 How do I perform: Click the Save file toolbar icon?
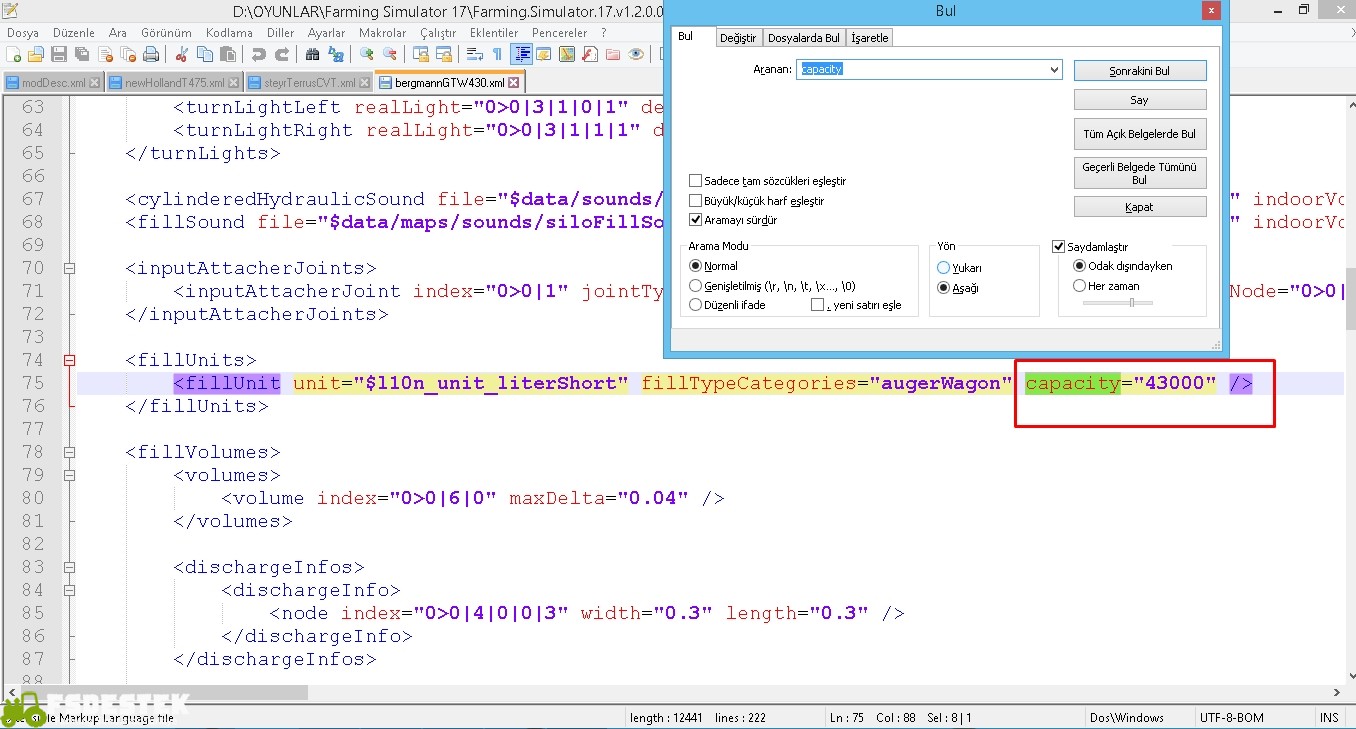(x=59, y=54)
